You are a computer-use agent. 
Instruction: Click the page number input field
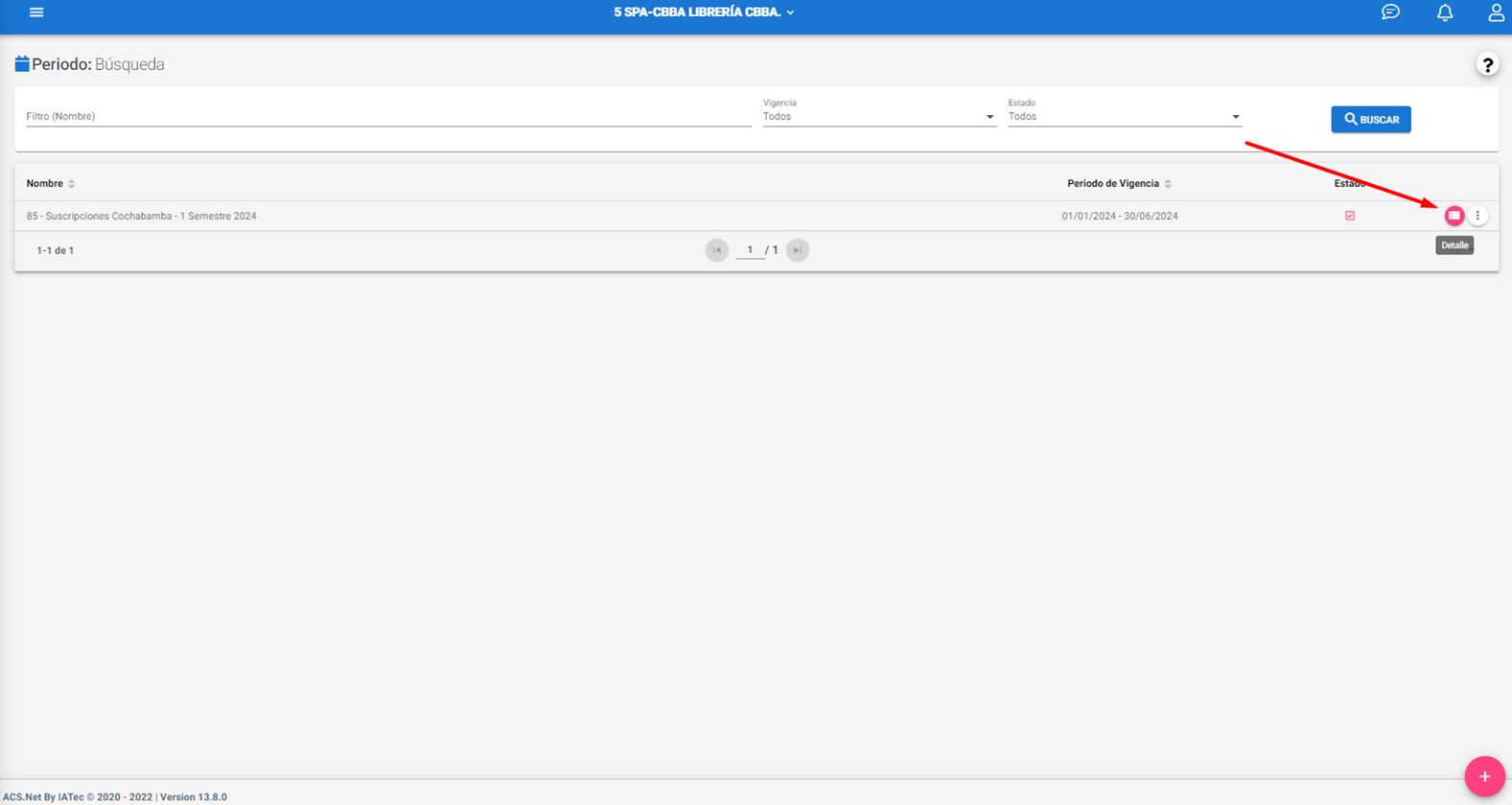point(750,250)
